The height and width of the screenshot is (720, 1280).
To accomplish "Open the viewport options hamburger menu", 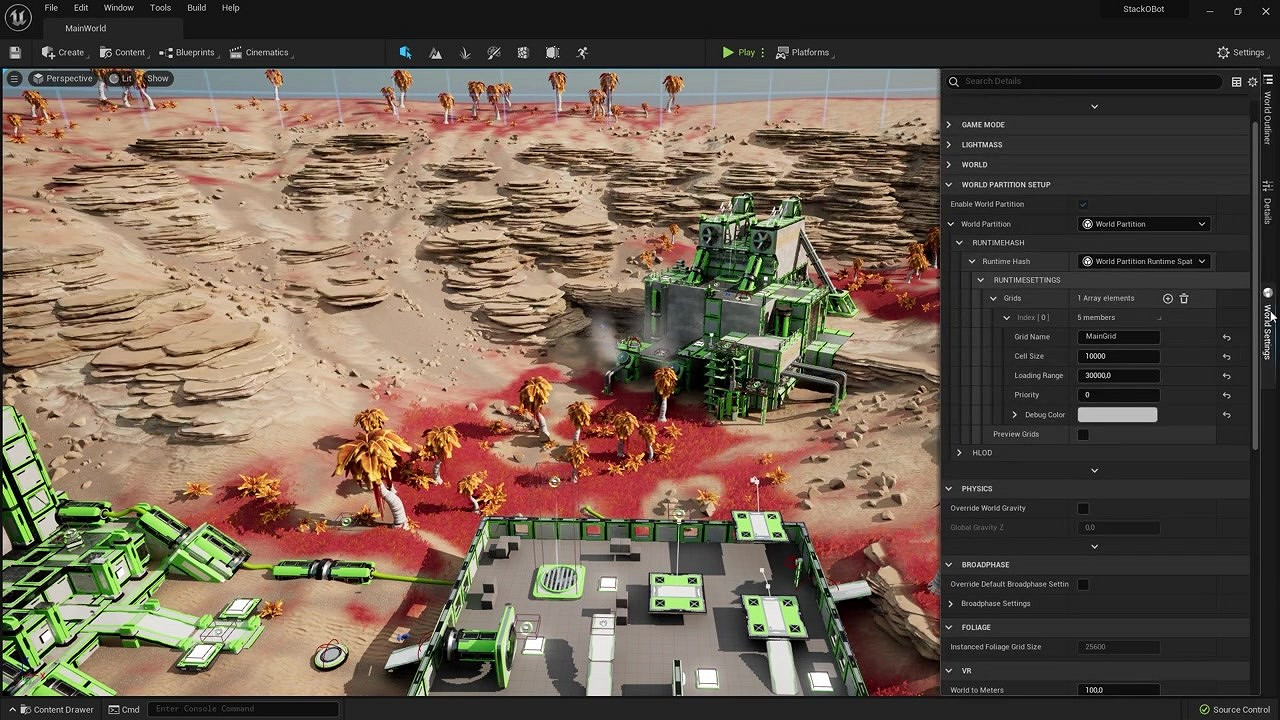I will coord(14,78).
